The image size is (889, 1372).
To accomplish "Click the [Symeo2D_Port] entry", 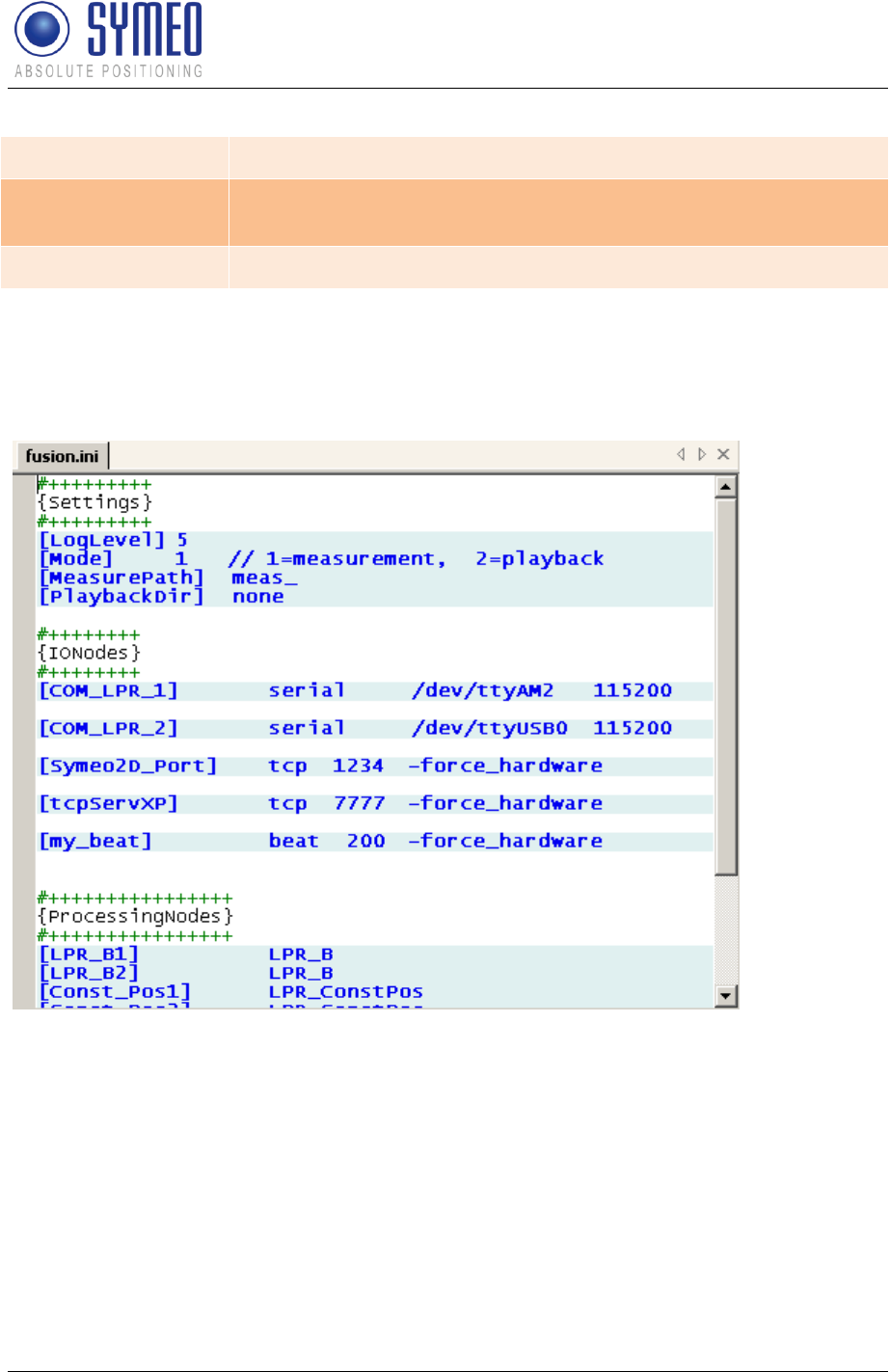I will click(127, 766).
